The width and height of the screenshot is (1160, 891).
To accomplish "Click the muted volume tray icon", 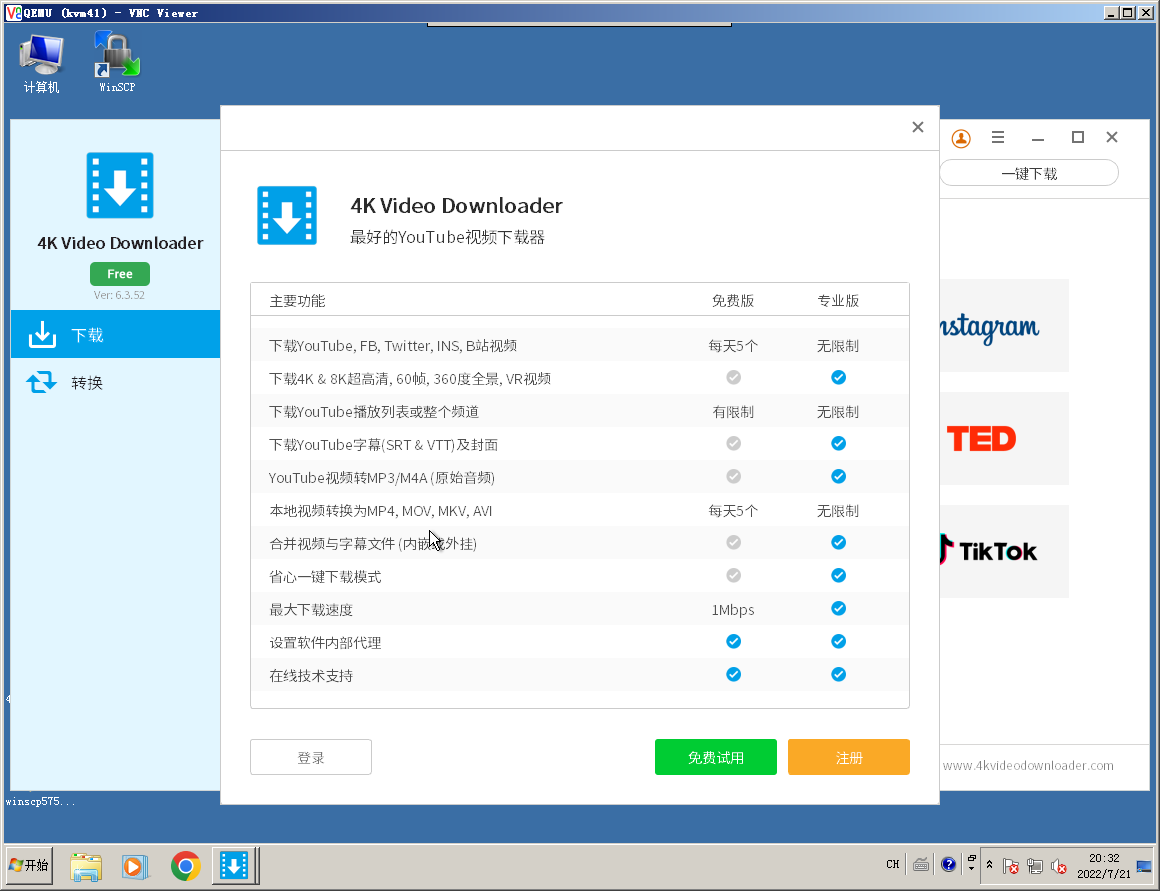I will click(1059, 866).
